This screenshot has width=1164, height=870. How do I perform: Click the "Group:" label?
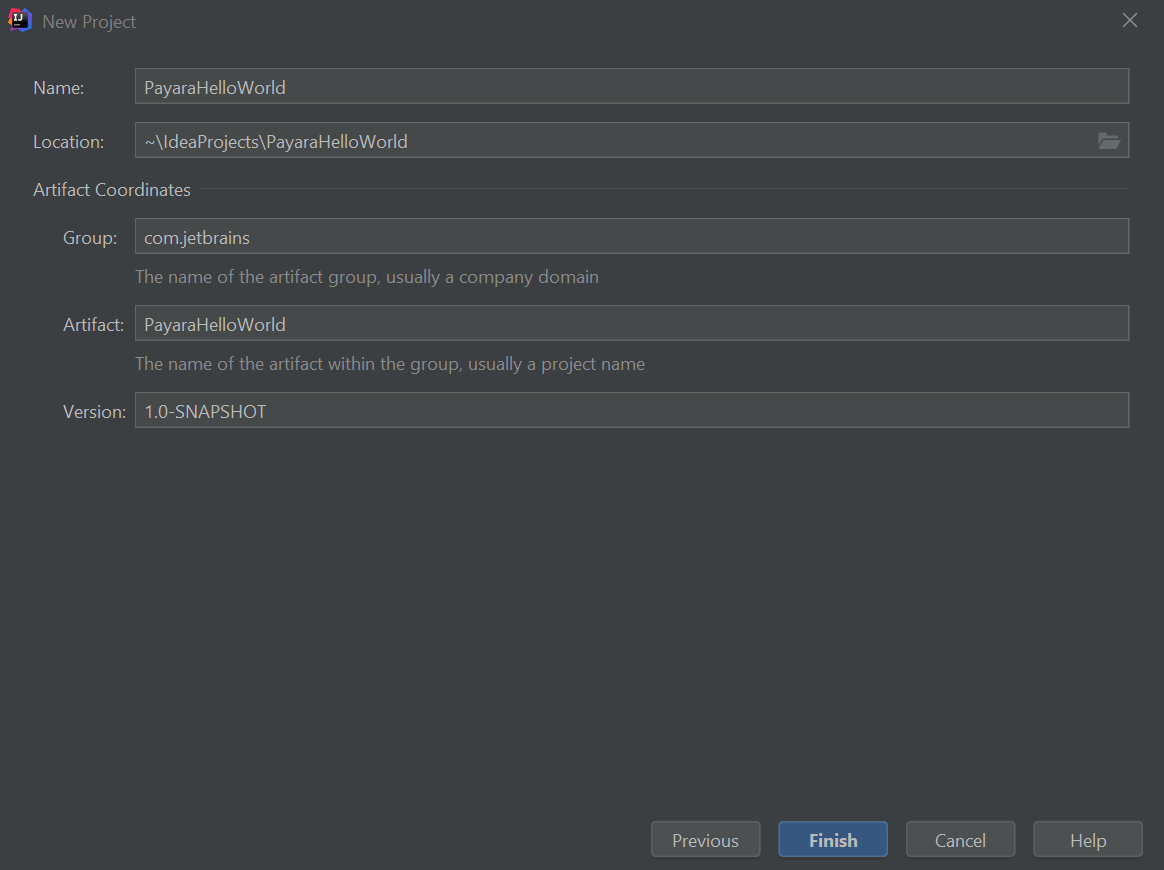click(90, 238)
